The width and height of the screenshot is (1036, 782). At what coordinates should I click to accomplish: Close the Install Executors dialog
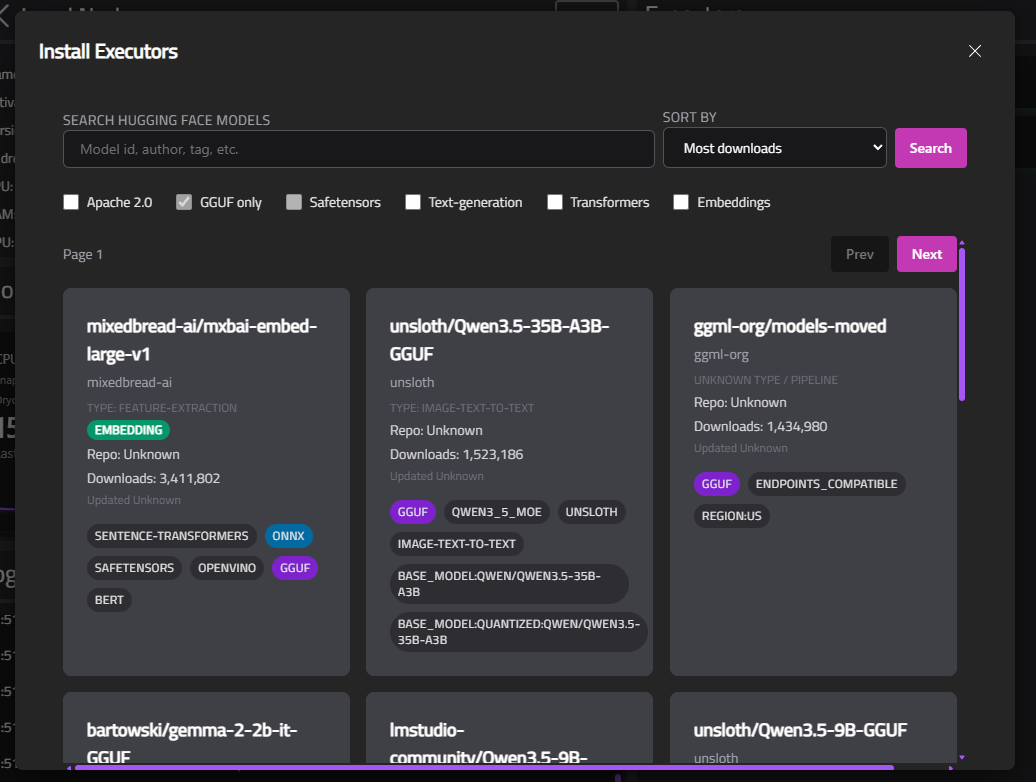(x=975, y=51)
